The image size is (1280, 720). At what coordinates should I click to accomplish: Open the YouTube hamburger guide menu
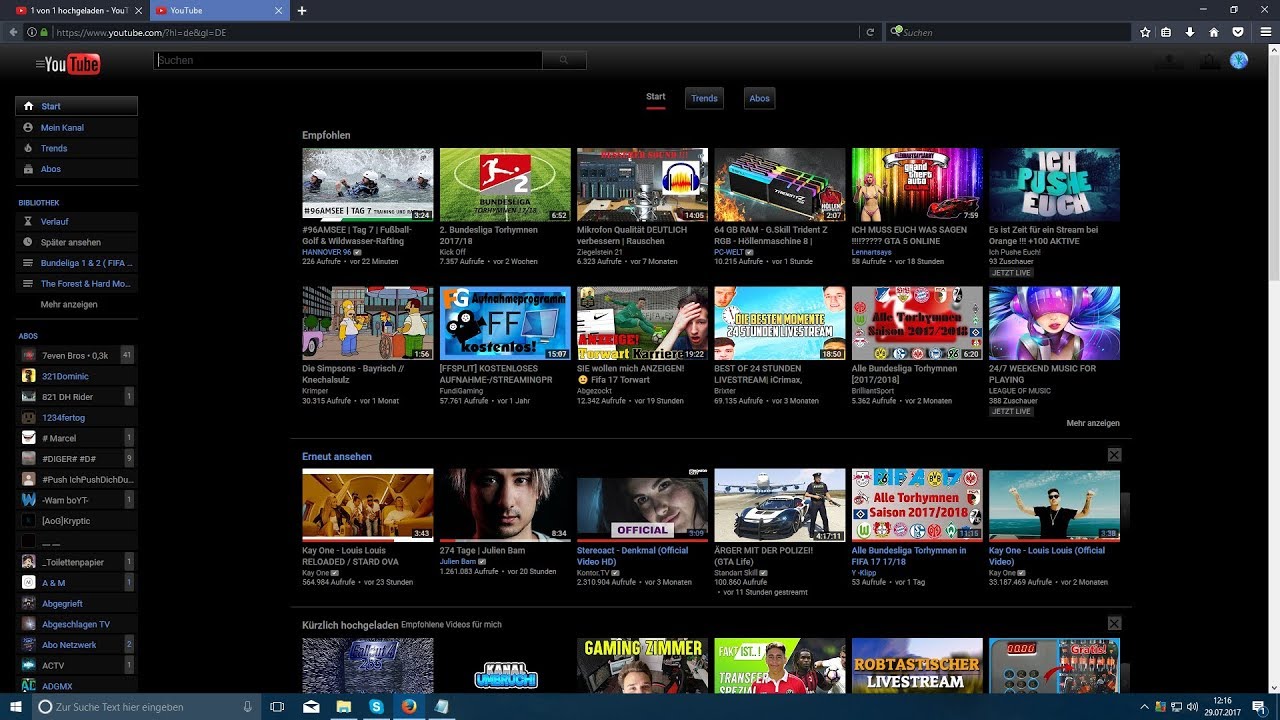tap(39, 65)
